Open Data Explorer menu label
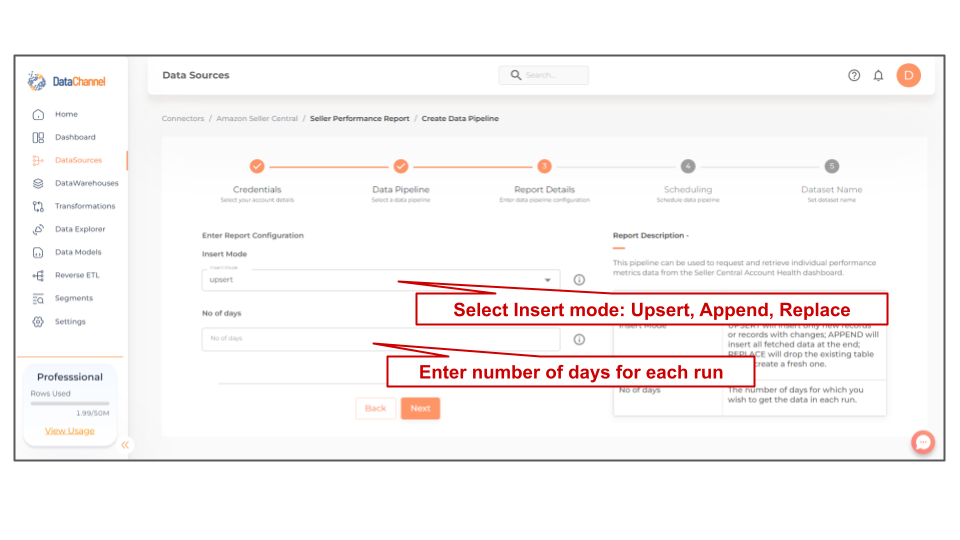 (80, 229)
